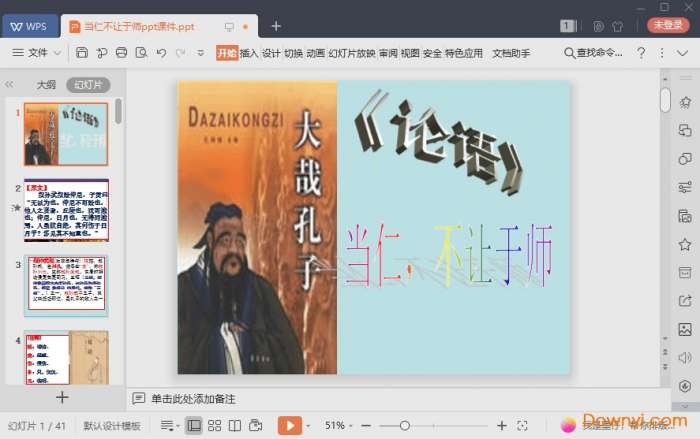Click the WPS home tab
The width and height of the screenshot is (700, 439).
[29, 26]
